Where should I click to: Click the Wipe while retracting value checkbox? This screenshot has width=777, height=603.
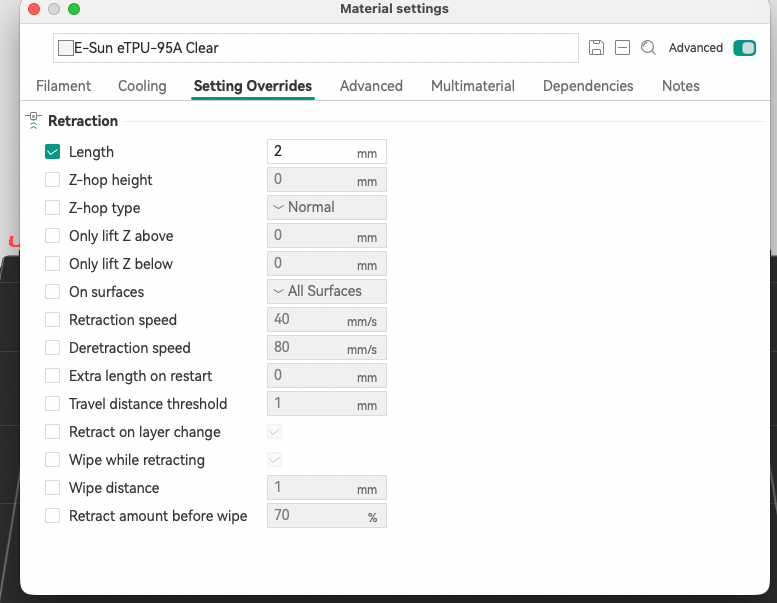275,459
